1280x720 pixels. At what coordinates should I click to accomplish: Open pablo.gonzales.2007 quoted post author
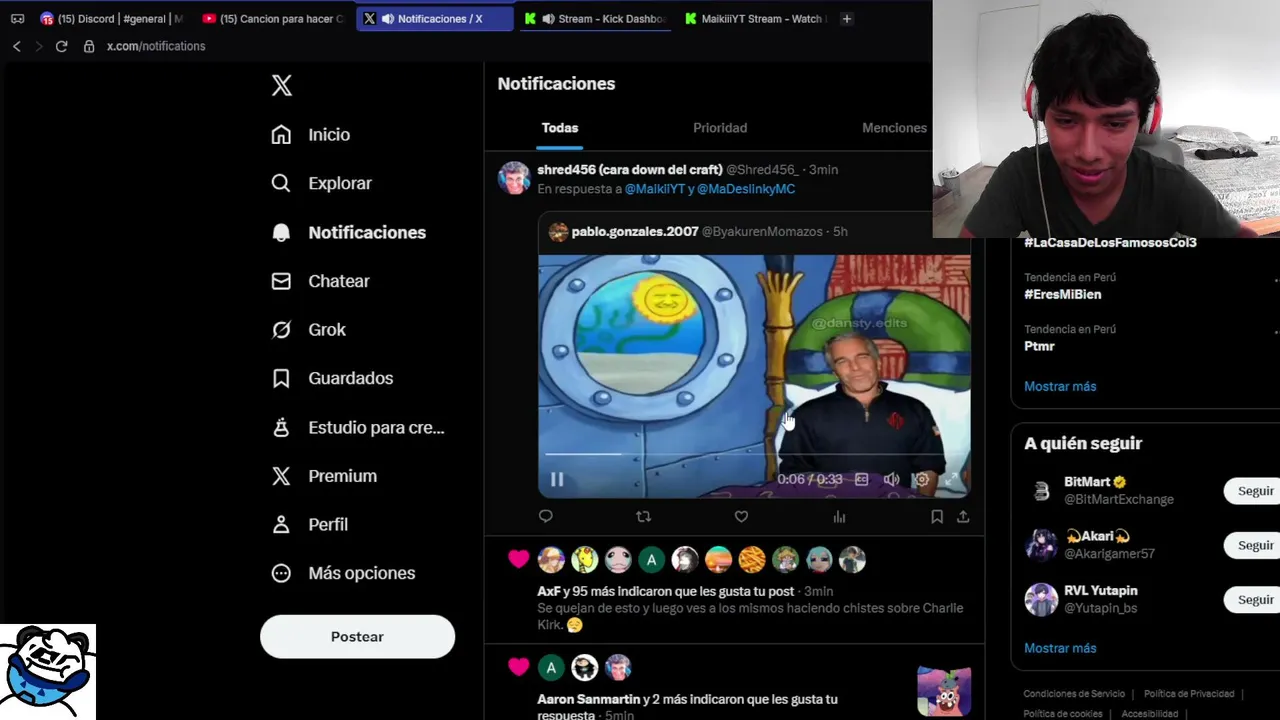[635, 232]
